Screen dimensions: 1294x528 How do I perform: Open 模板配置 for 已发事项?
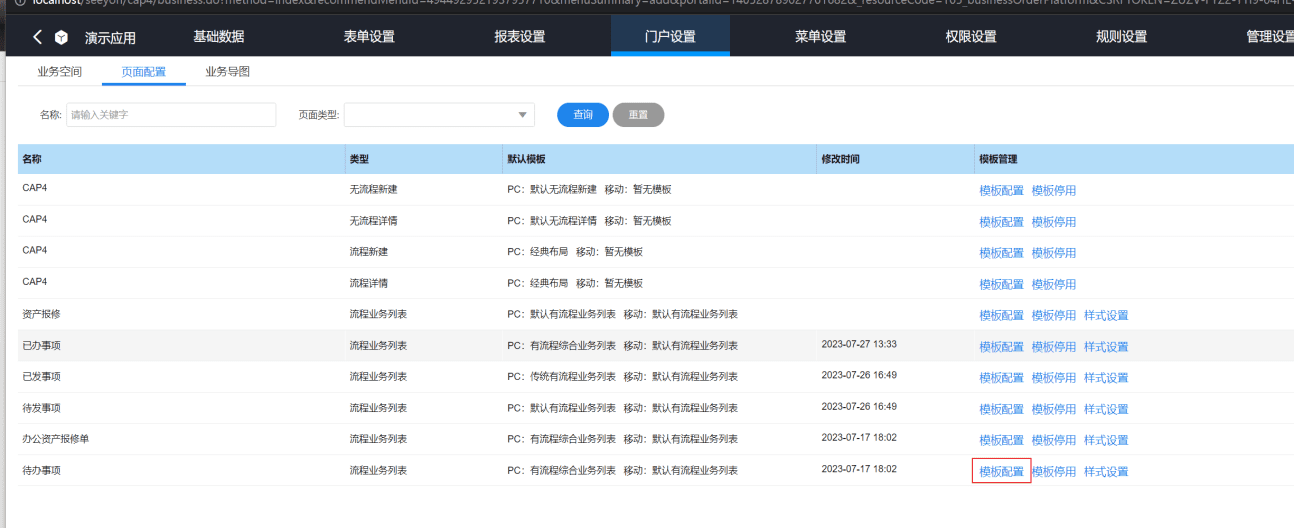(1001, 378)
